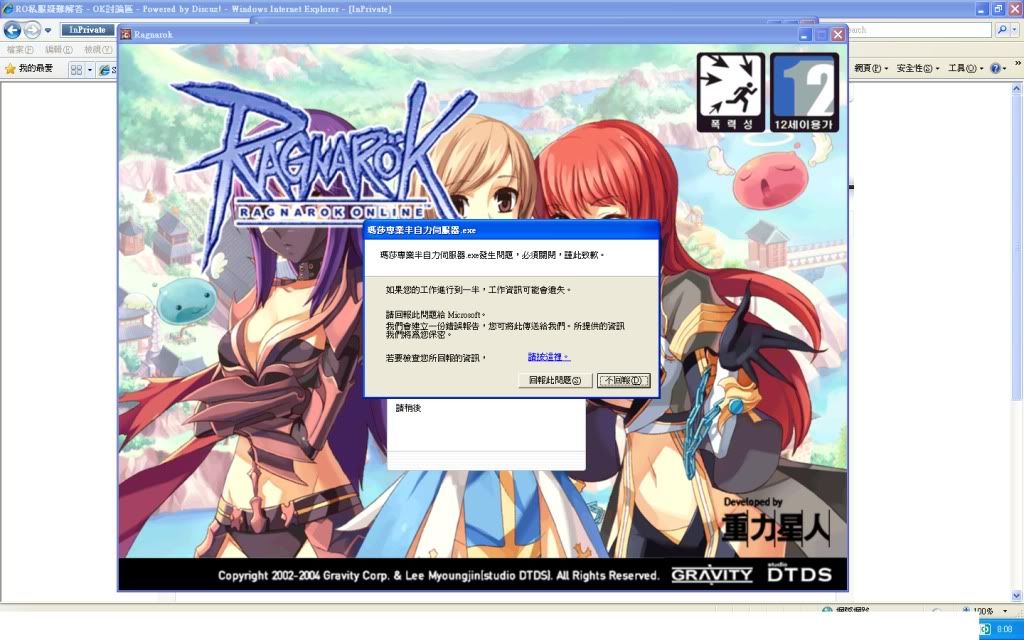Open the 工具 (Tools) command bar menu

[x=965, y=69]
